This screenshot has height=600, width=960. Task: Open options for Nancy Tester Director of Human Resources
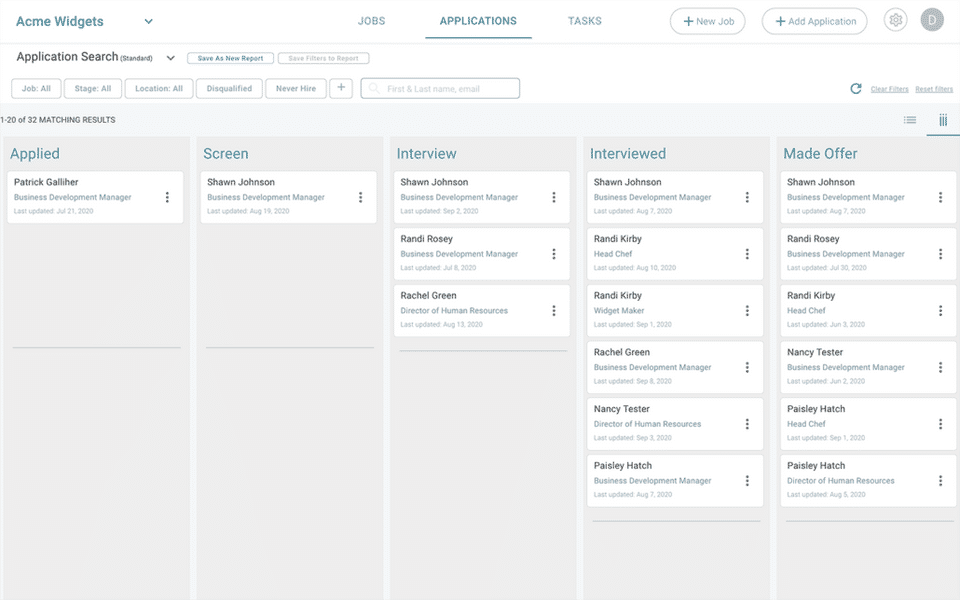coord(747,424)
